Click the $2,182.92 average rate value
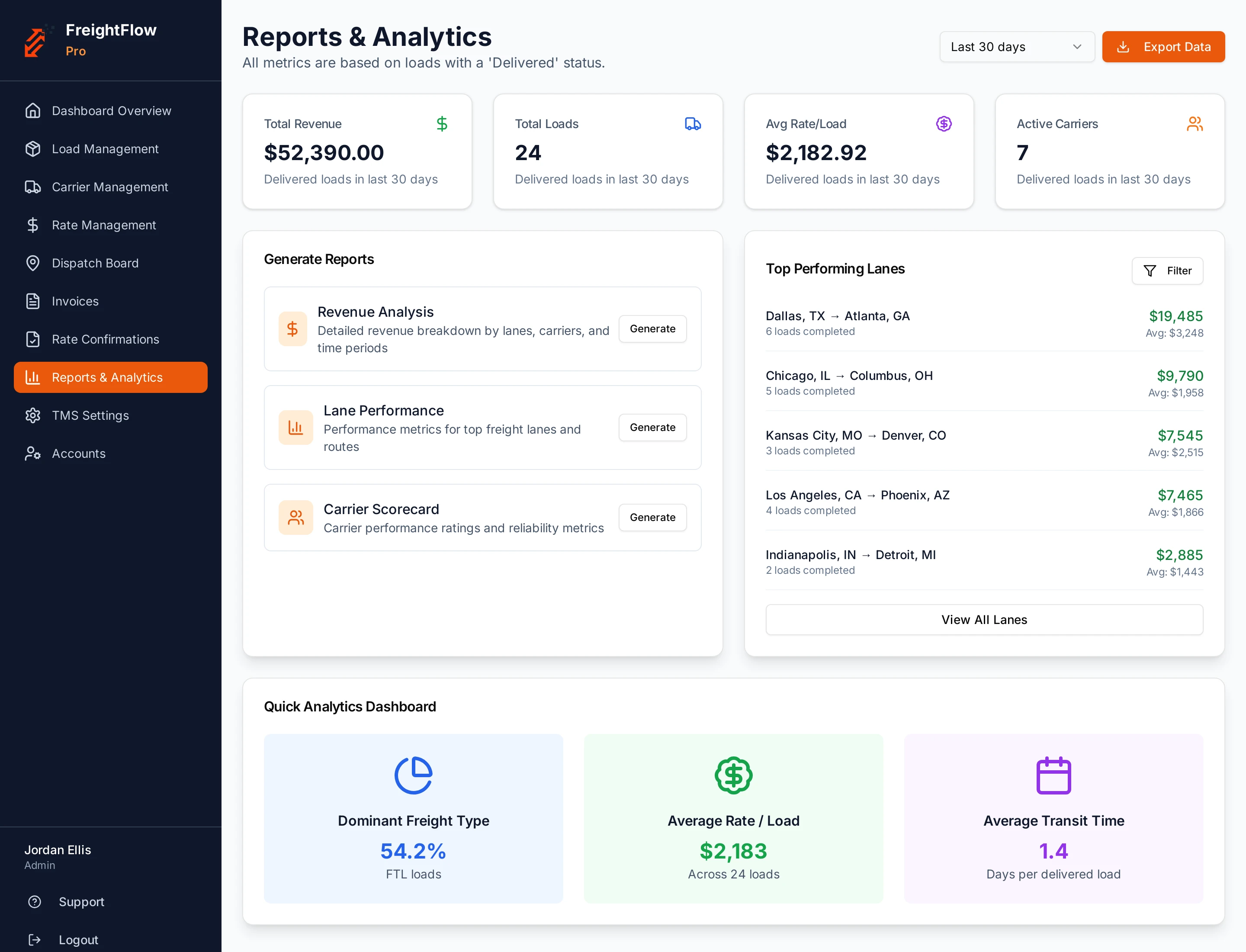The height and width of the screenshot is (952, 1246). point(816,152)
